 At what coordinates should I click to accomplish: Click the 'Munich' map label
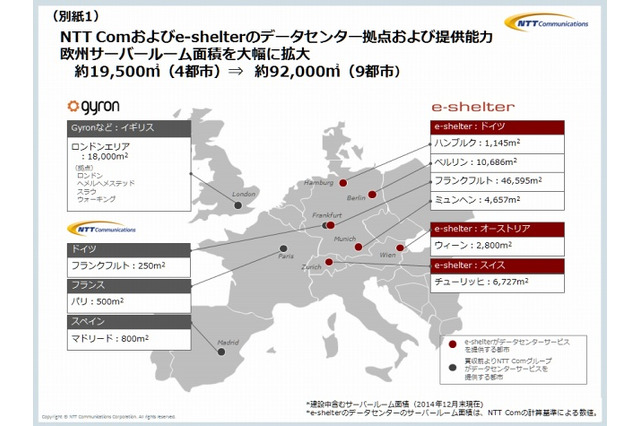click(345, 239)
